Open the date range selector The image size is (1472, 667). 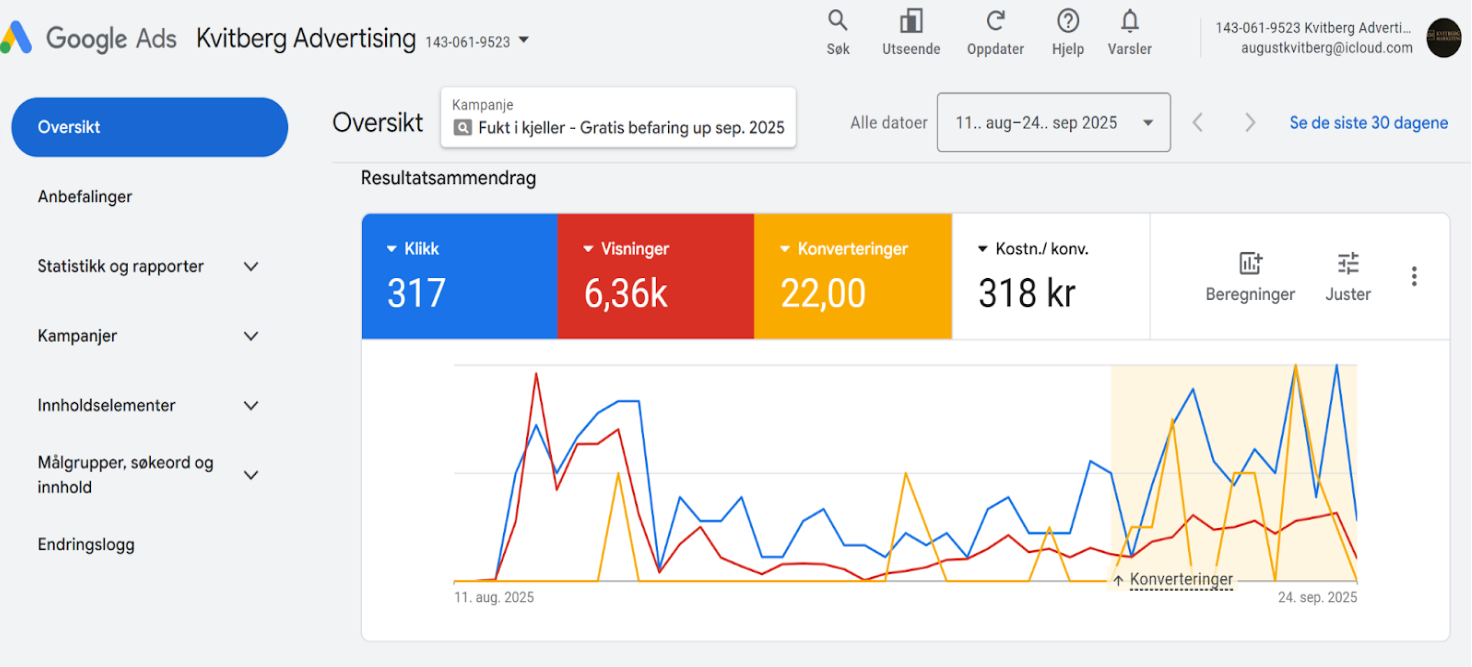[x=1053, y=122]
